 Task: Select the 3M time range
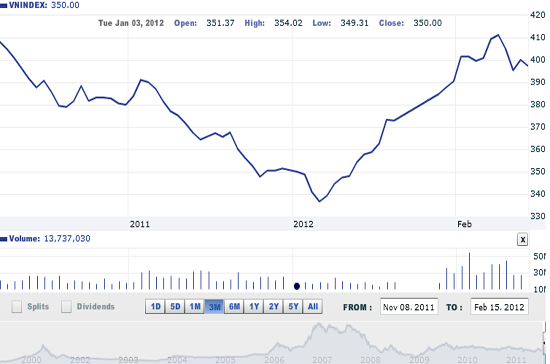click(x=214, y=307)
